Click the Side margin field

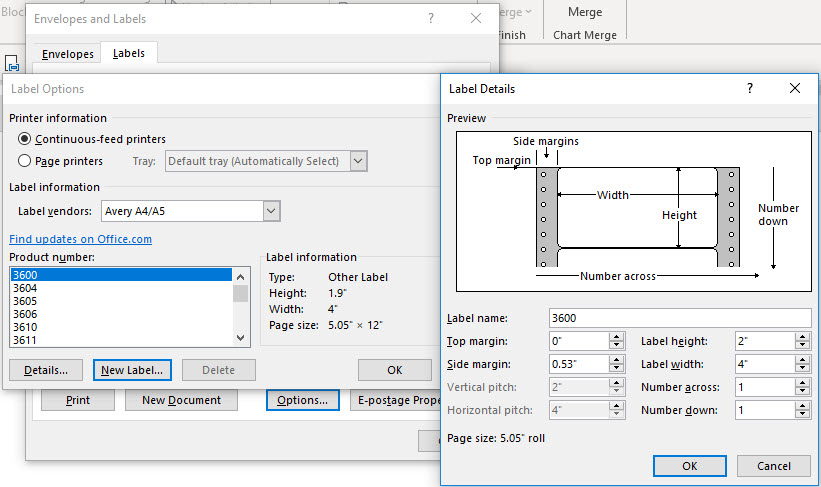579,364
